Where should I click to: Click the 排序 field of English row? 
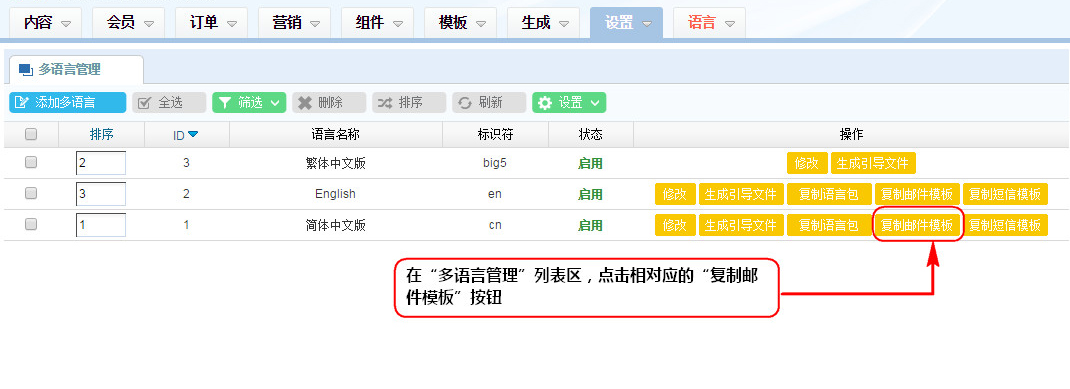(x=101, y=194)
